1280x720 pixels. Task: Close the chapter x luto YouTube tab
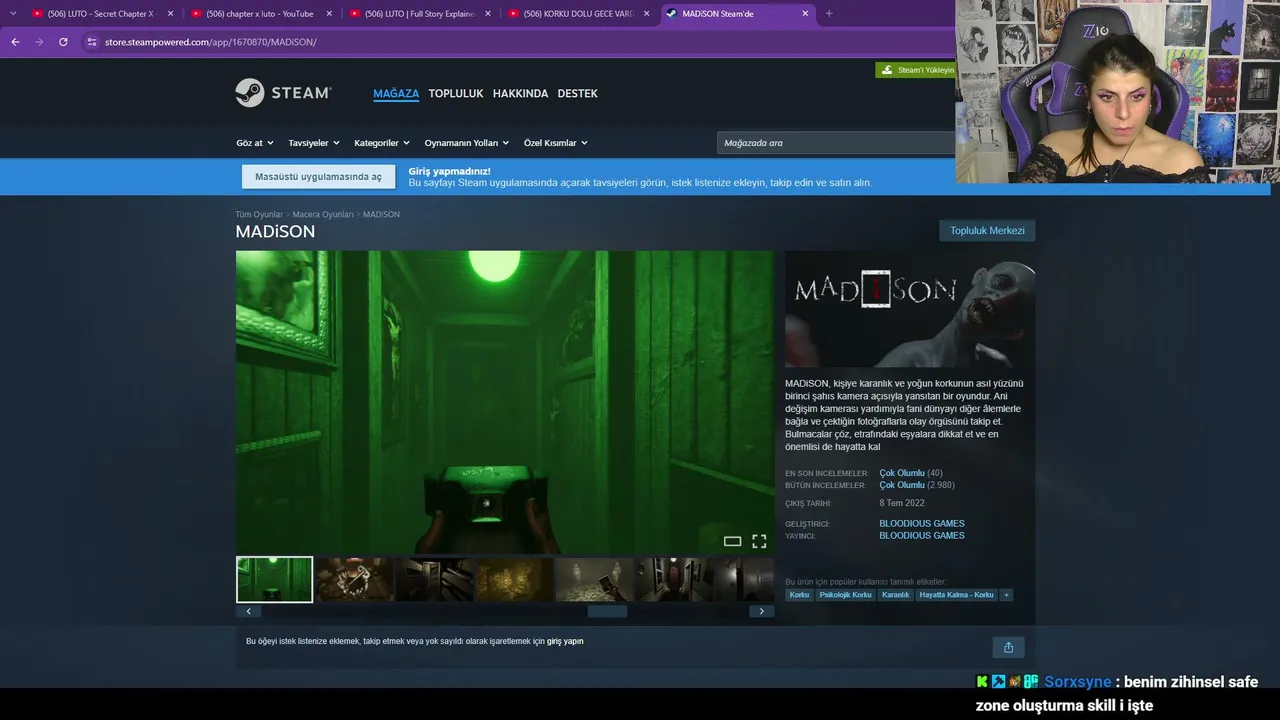(329, 14)
